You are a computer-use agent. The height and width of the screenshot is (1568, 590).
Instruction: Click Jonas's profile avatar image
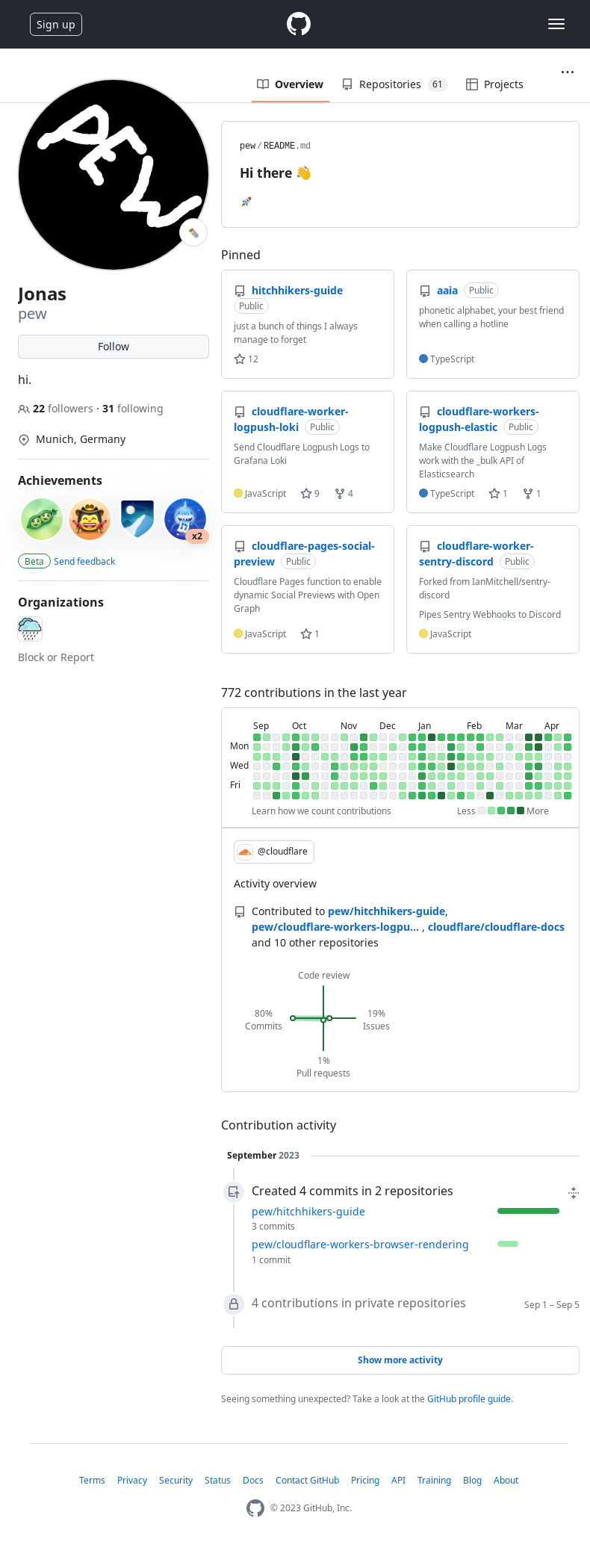coord(113,174)
